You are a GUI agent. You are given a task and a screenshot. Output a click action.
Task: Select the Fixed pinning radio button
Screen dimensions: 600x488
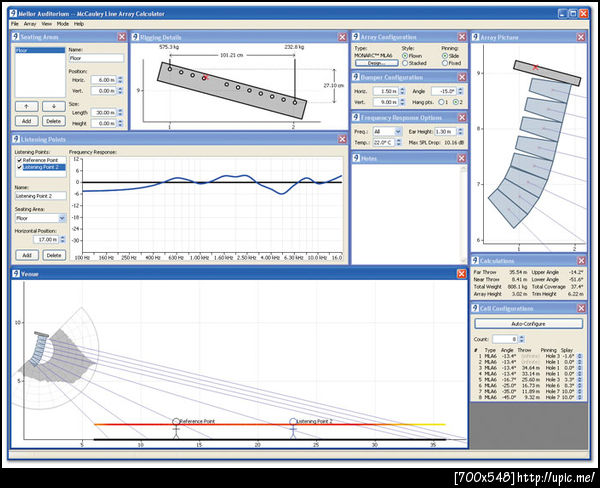[x=445, y=63]
